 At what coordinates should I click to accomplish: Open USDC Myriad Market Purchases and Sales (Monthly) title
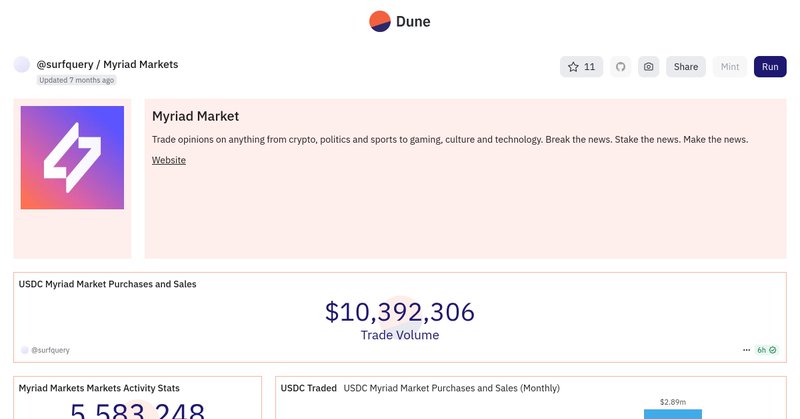(452, 388)
